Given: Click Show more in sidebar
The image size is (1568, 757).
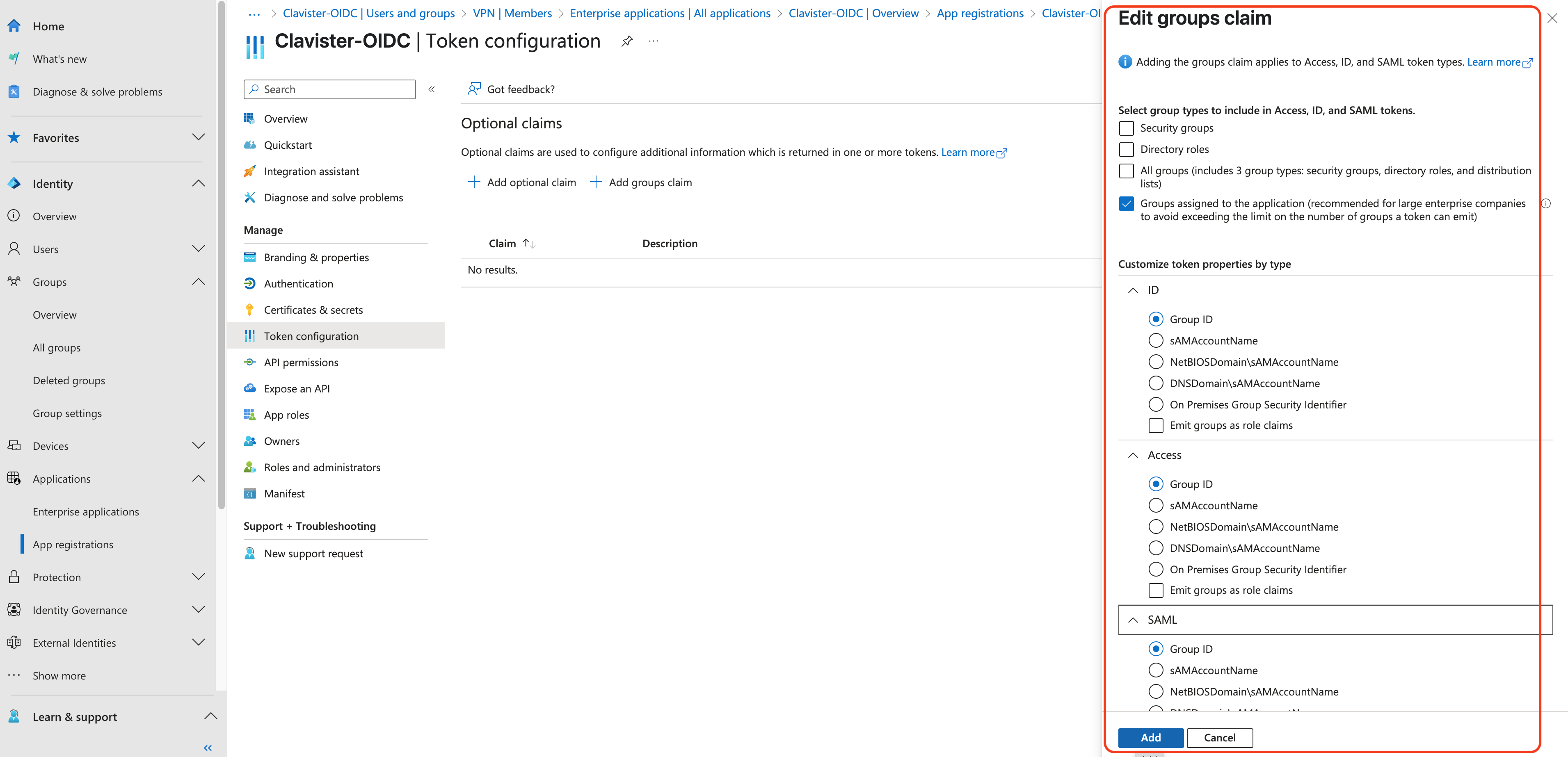Looking at the screenshot, I should [59, 675].
